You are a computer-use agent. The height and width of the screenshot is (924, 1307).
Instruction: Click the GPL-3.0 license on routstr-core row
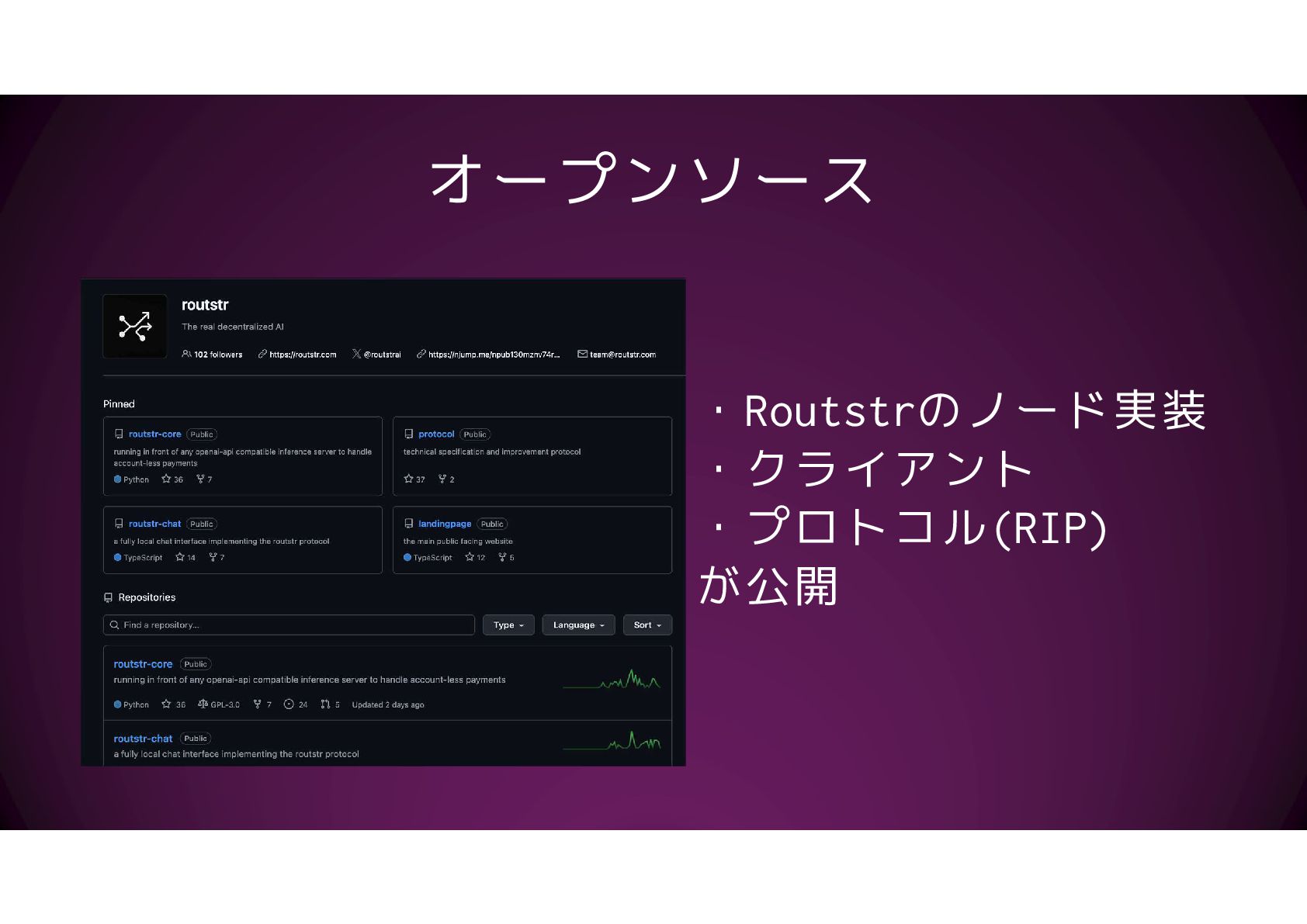pyautogui.click(x=219, y=704)
